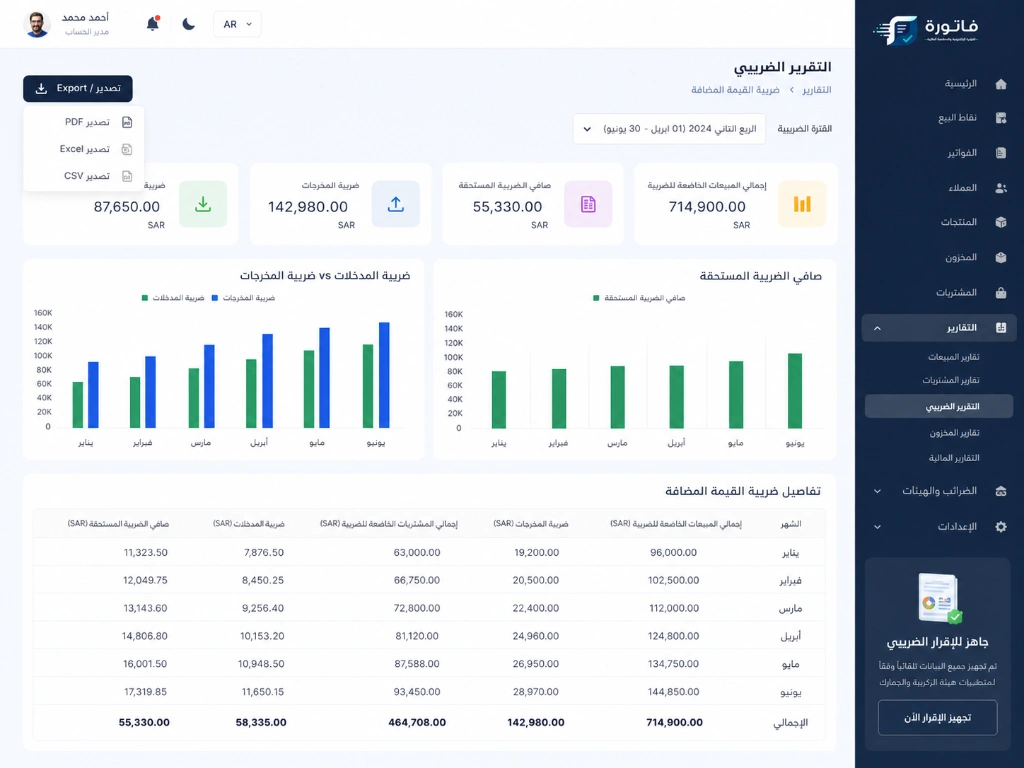Screen dimensions: 1024x768
Task: Click the customers icon next to العملاء
Action: point(1000,188)
